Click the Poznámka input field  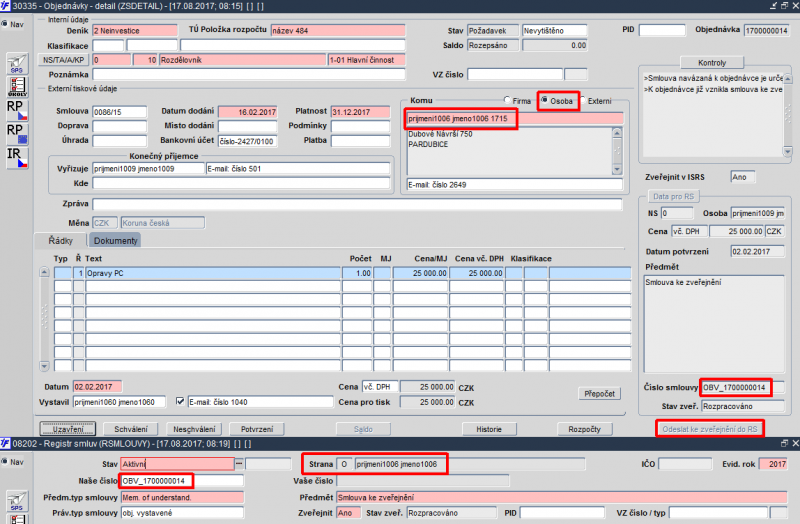pyautogui.click(x=249, y=74)
